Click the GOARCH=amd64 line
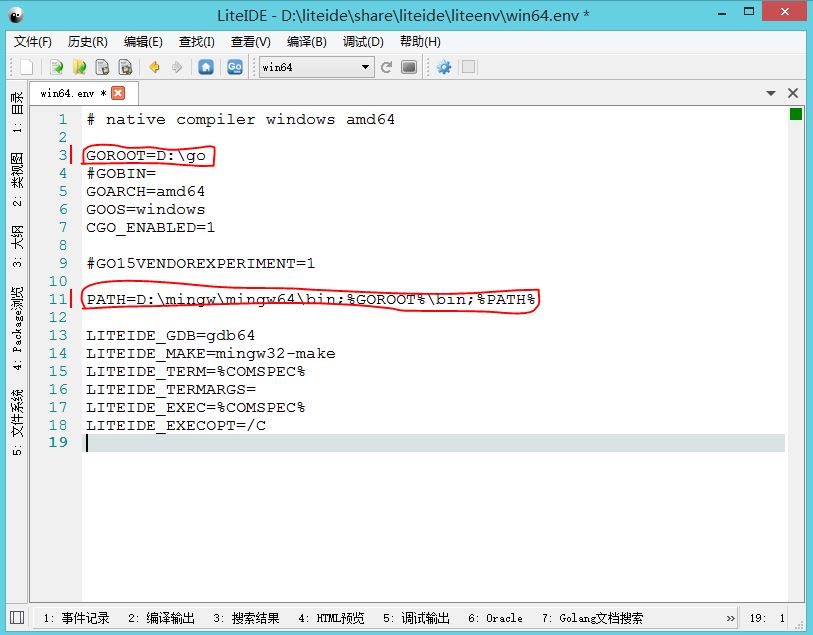 [x=145, y=191]
